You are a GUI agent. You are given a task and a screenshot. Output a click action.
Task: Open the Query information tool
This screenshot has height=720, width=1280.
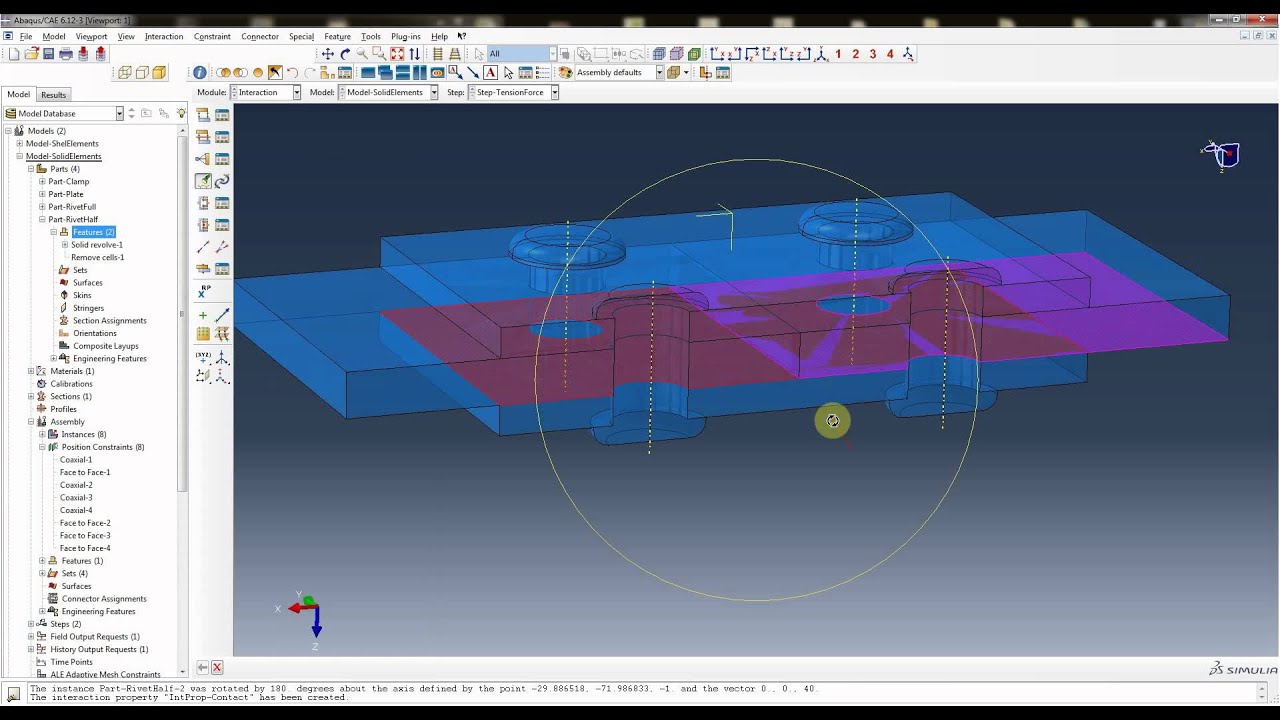[200, 73]
